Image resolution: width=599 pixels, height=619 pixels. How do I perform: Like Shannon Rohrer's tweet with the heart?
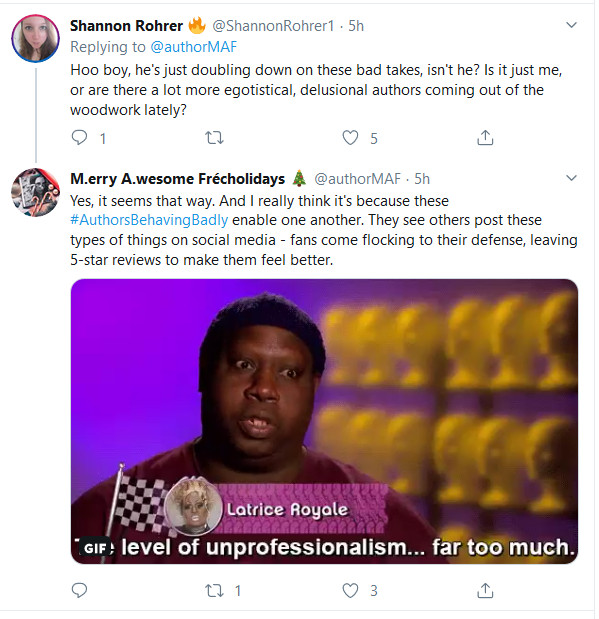coord(350,138)
